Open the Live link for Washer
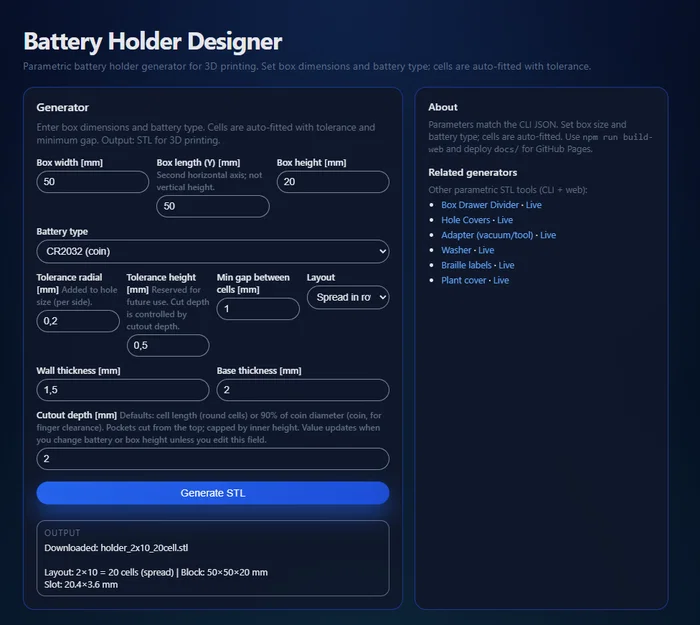The height and width of the screenshot is (625, 700). pyautogui.click(x=486, y=250)
